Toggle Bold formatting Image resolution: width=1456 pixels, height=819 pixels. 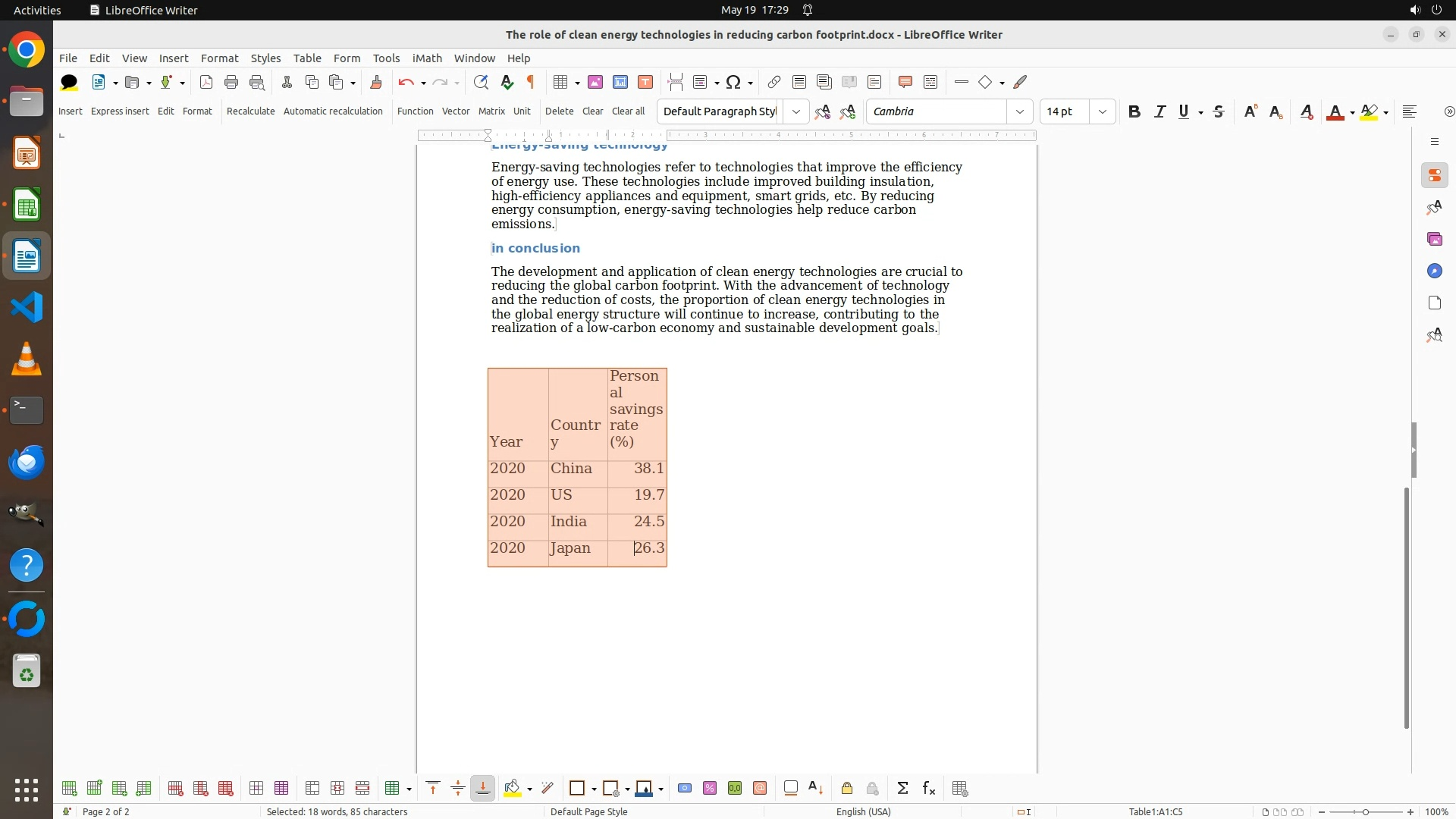click(1134, 111)
